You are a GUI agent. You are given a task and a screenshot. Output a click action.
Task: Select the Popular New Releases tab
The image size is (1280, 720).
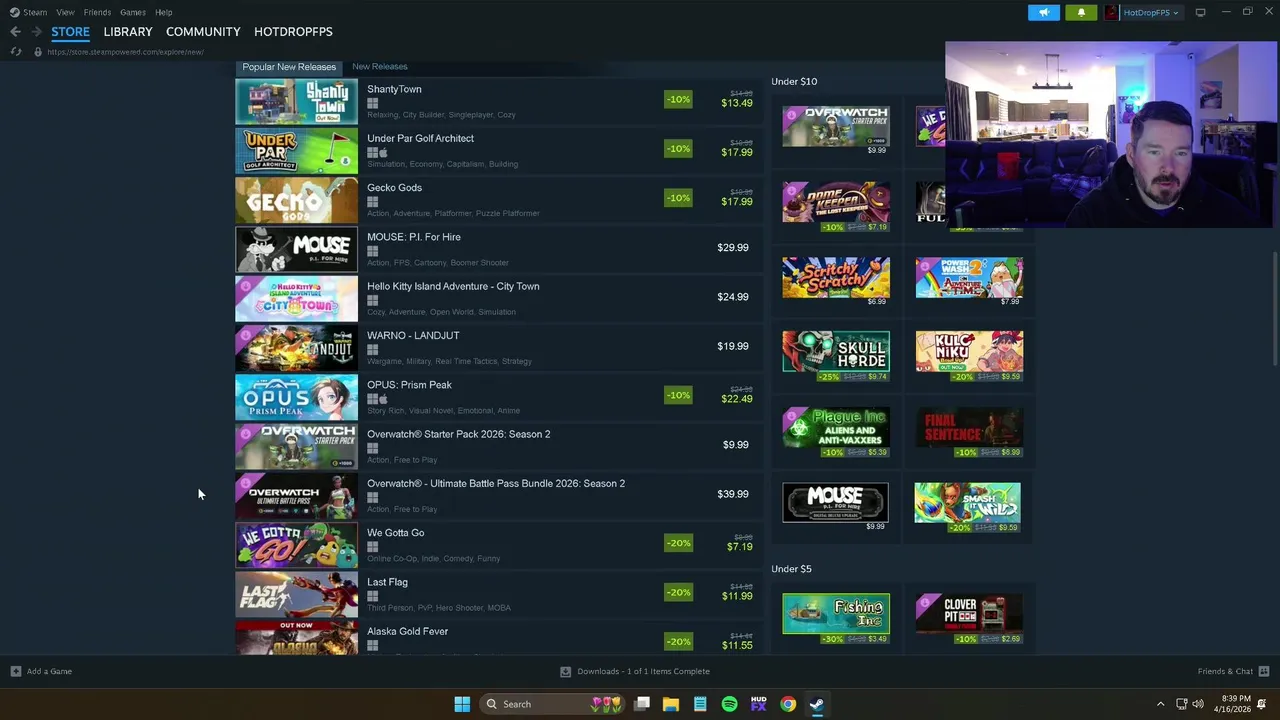[x=289, y=67]
